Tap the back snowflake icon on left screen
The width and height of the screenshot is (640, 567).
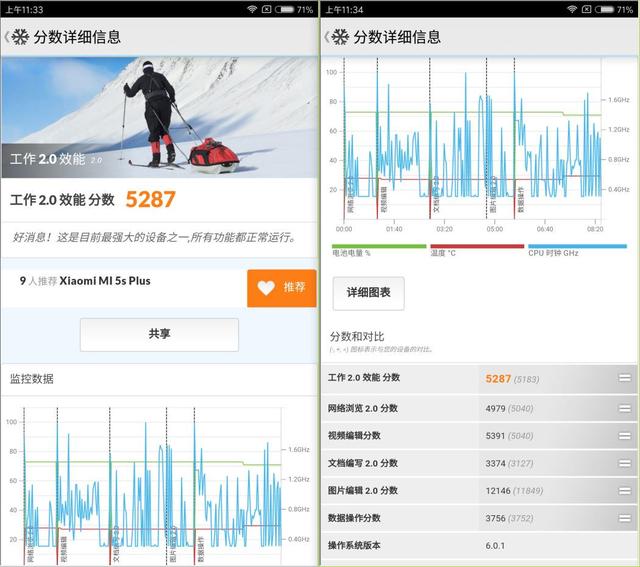click(20, 37)
